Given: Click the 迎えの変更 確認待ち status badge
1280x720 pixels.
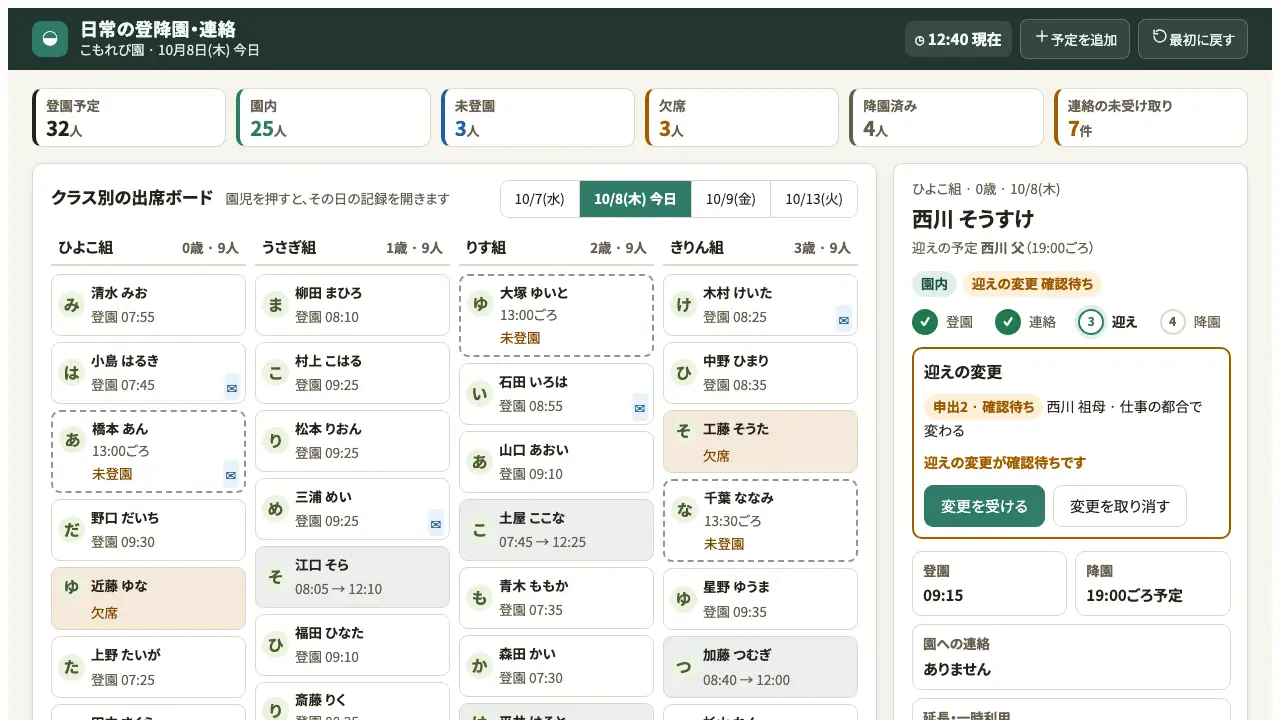Looking at the screenshot, I should pos(1032,284).
